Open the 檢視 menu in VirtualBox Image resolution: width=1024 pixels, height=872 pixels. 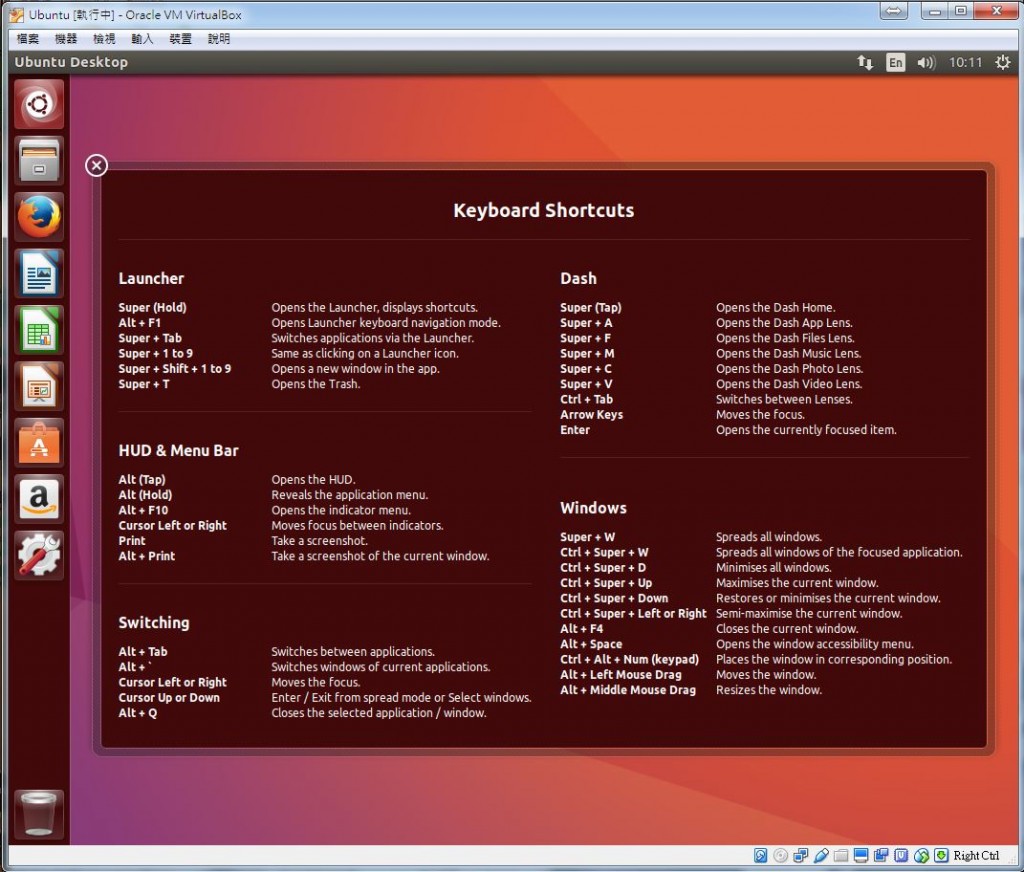click(104, 39)
